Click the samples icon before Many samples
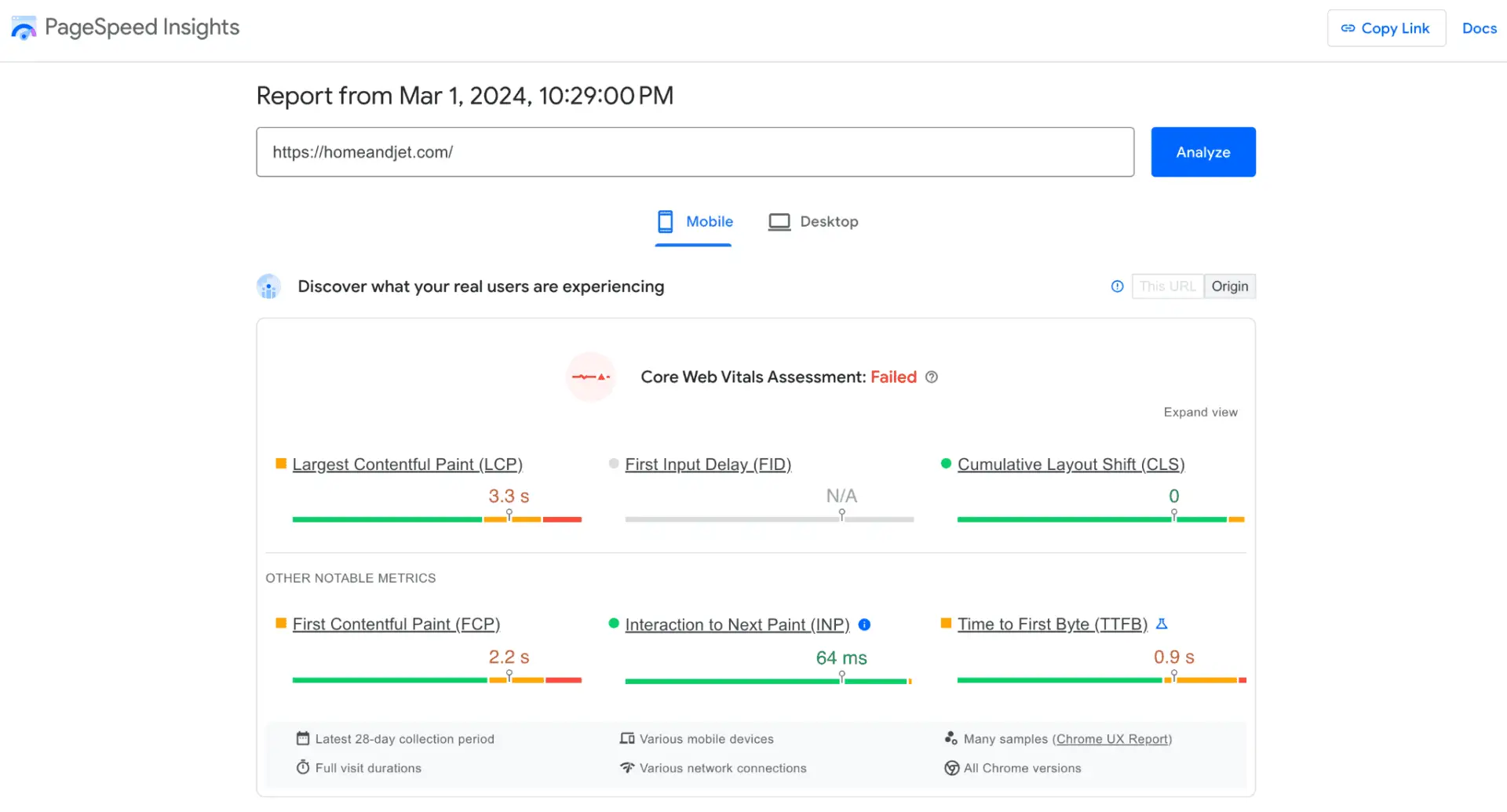The height and width of the screenshot is (812, 1507). 951,738
